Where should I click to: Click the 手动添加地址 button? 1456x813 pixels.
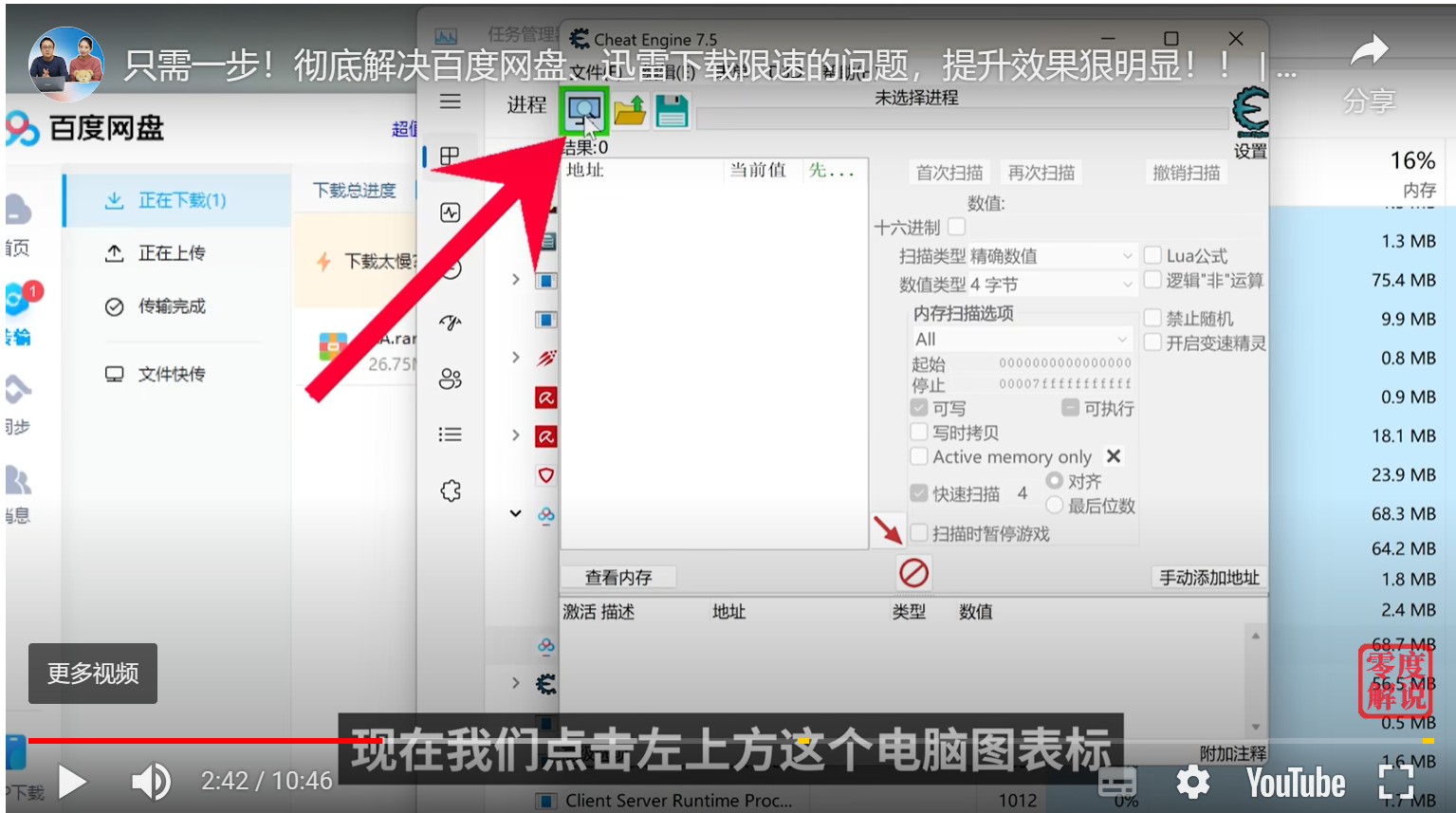pyautogui.click(x=1209, y=577)
